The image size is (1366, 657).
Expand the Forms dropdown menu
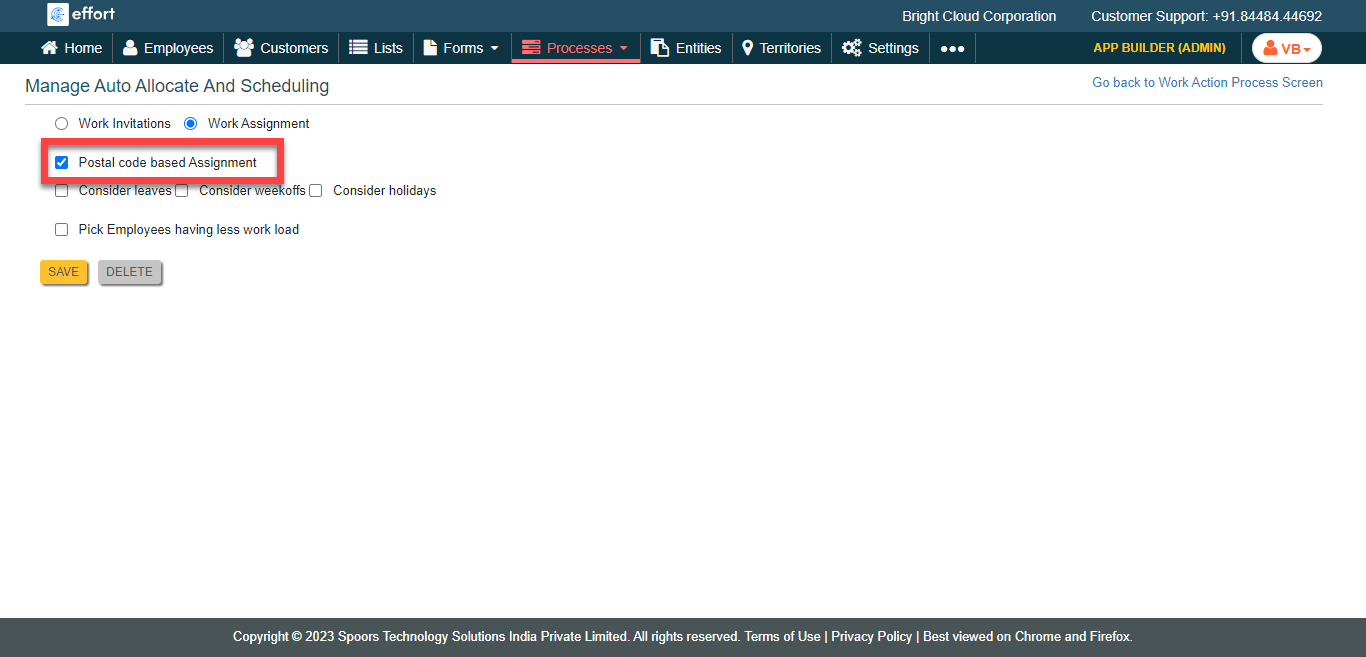click(461, 48)
